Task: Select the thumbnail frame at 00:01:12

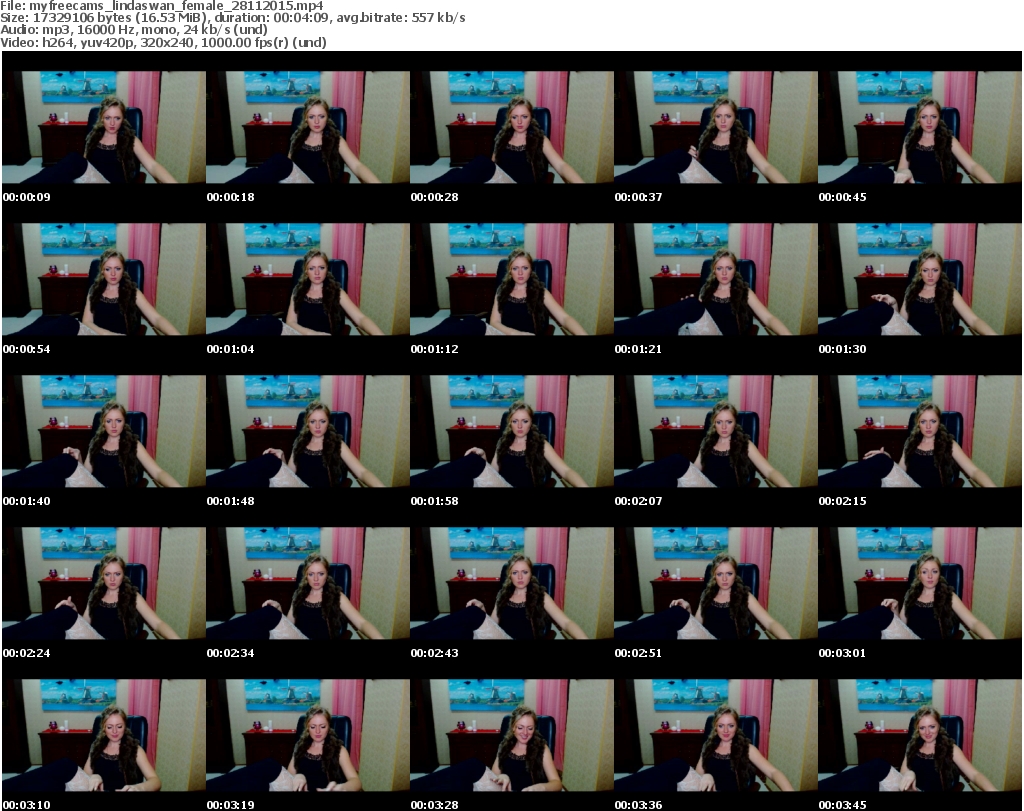Action: tap(512, 279)
